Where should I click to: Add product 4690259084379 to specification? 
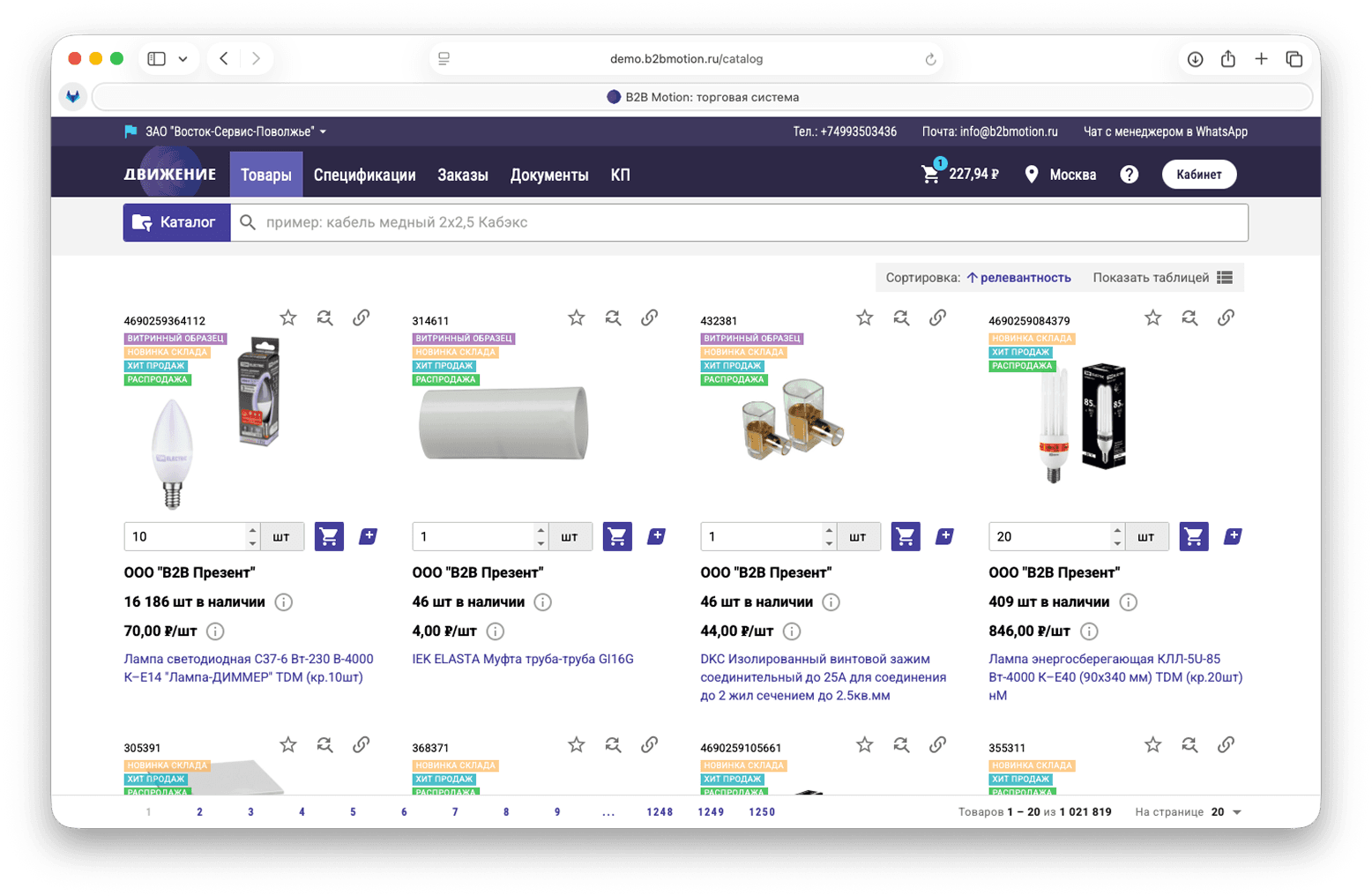pos(1234,536)
